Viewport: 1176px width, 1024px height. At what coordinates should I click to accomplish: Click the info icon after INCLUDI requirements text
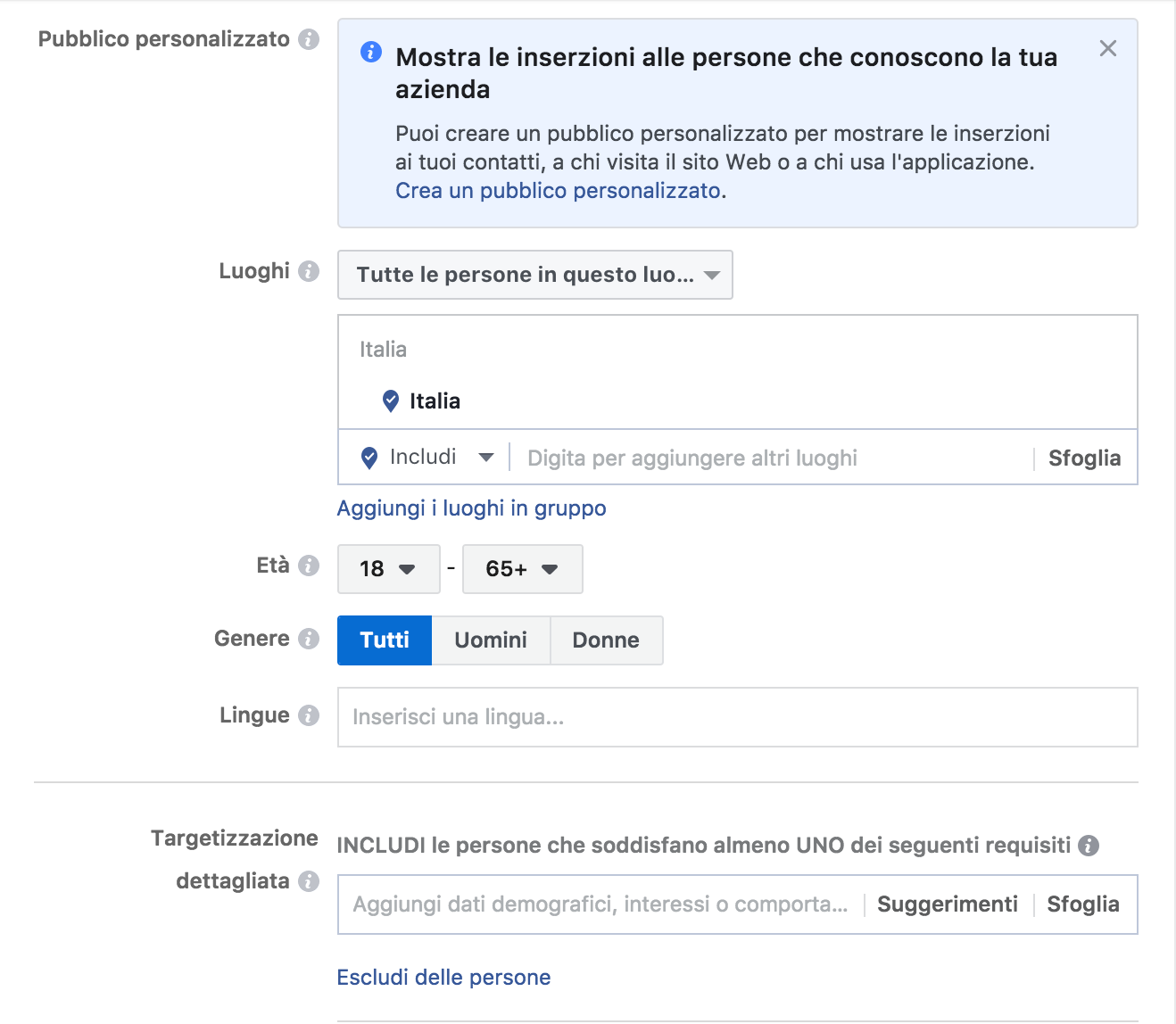[x=1090, y=845]
